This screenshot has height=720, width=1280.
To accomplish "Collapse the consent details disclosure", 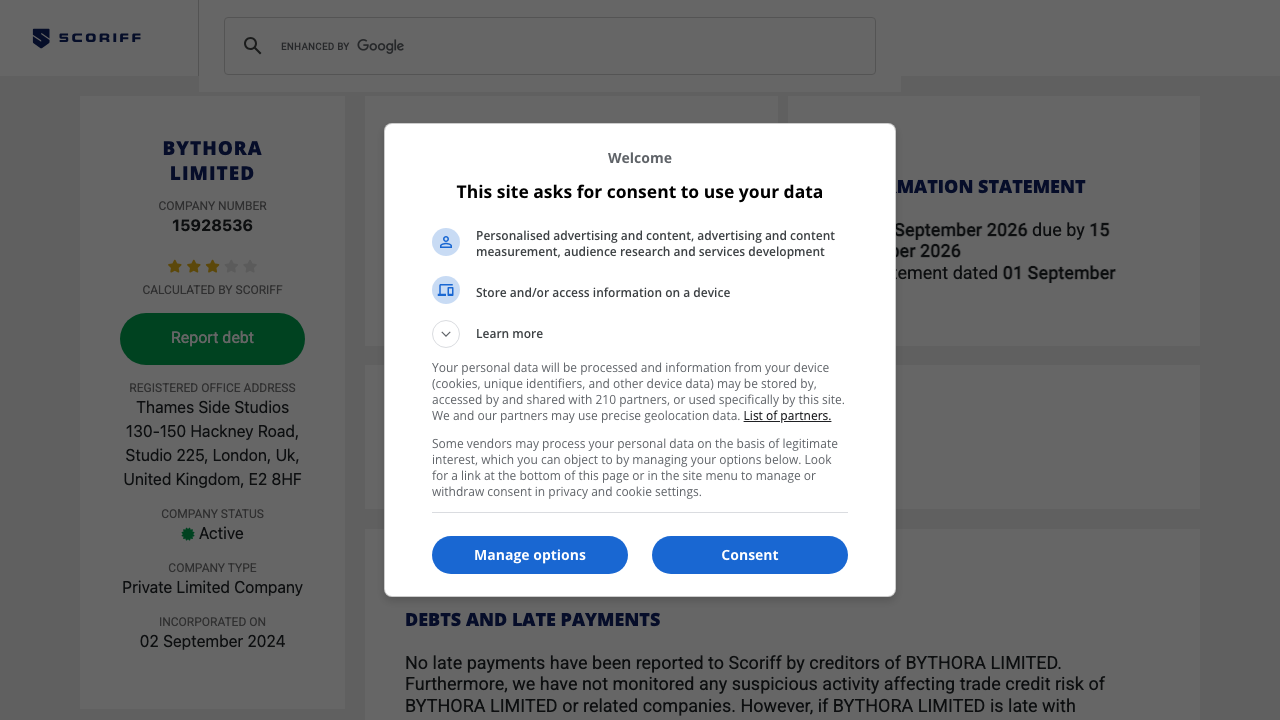I will (x=445, y=334).
